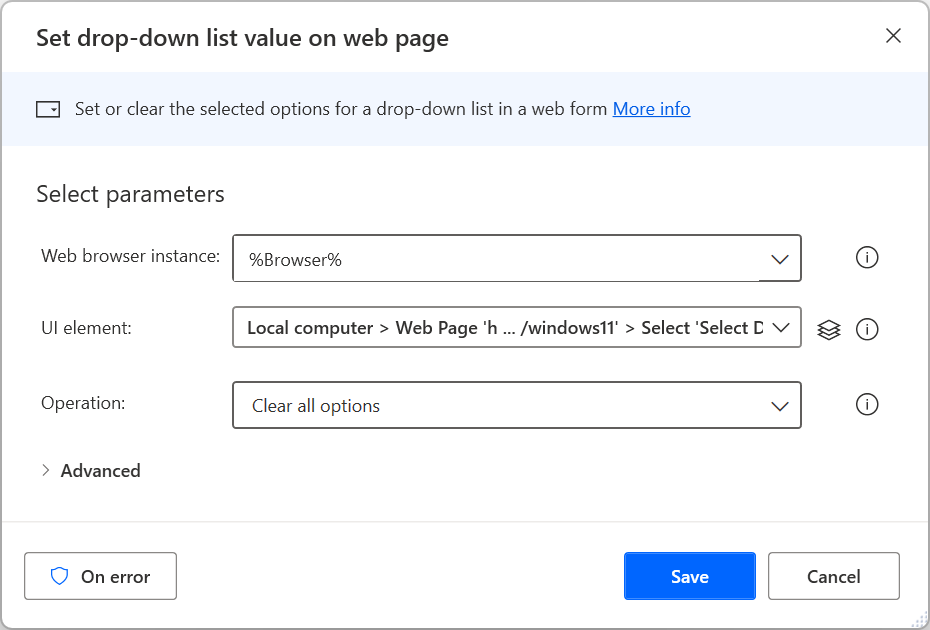The height and width of the screenshot is (630, 930).
Task: Select the %Browser% variable text field
Action: pos(450,257)
